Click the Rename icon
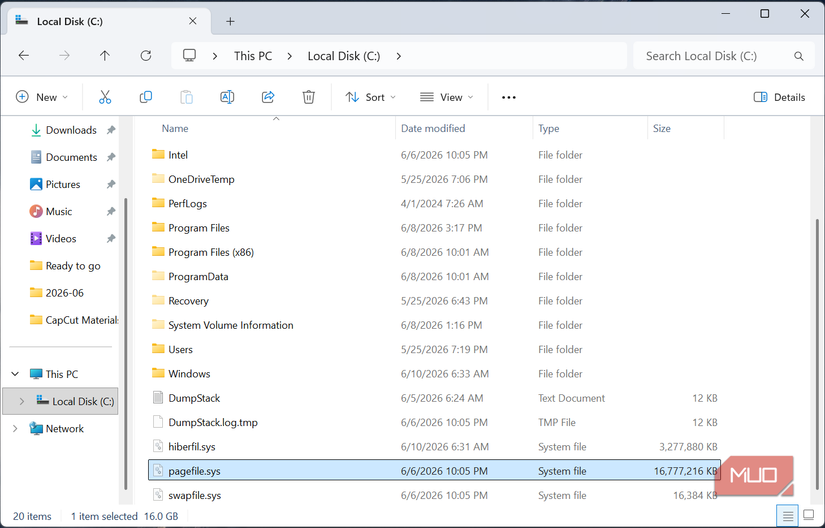 point(227,97)
